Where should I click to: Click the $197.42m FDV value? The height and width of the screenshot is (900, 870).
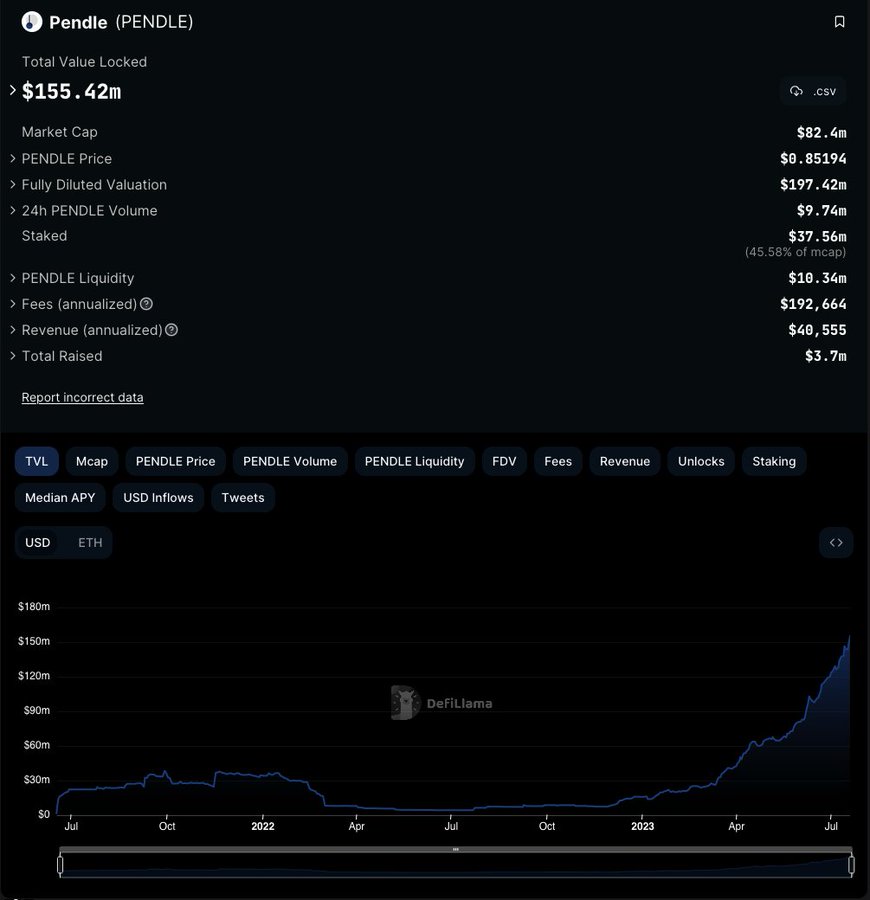tap(813, 184)
